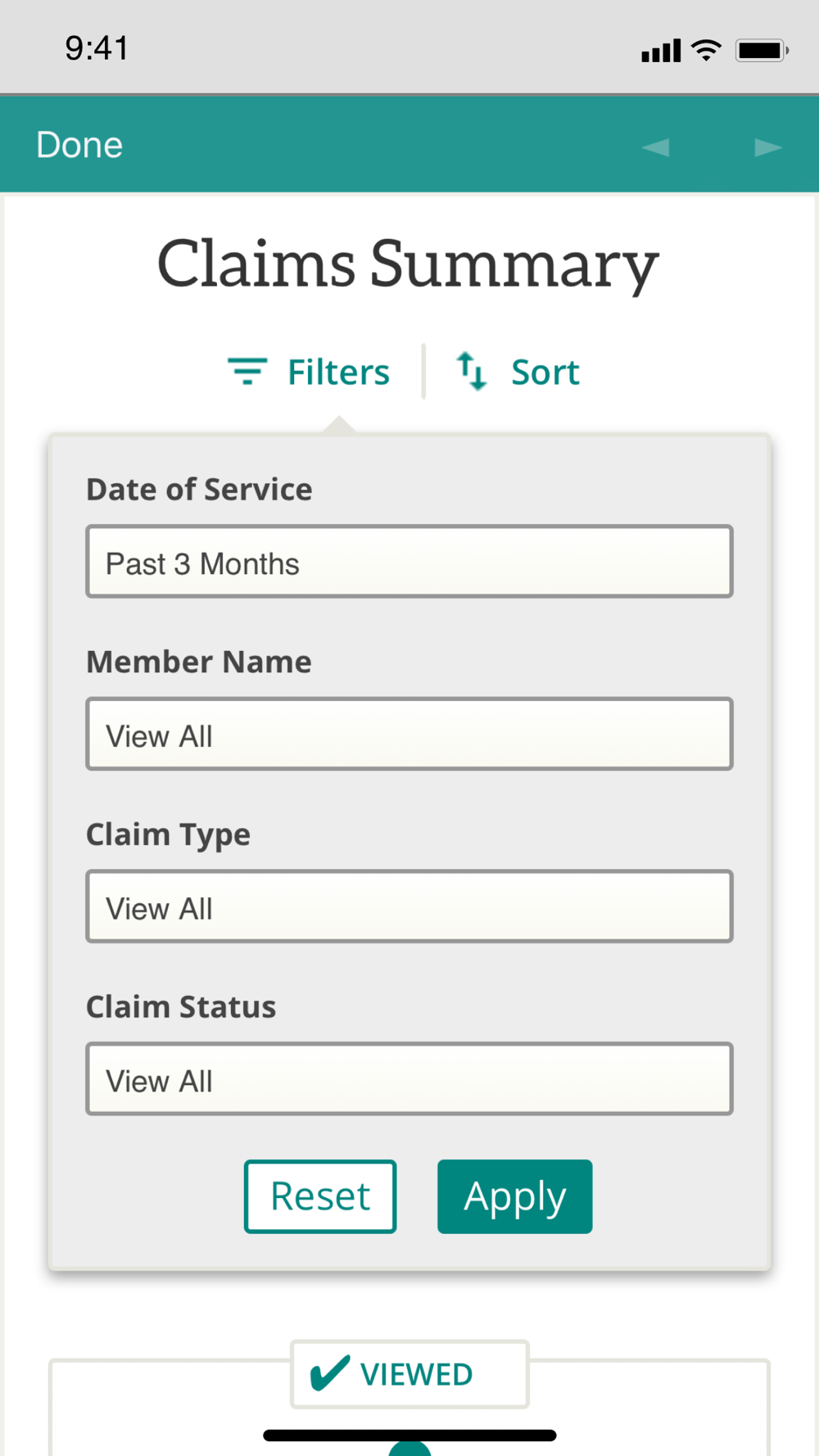Tap the up-down sort arrows icon

471,371
